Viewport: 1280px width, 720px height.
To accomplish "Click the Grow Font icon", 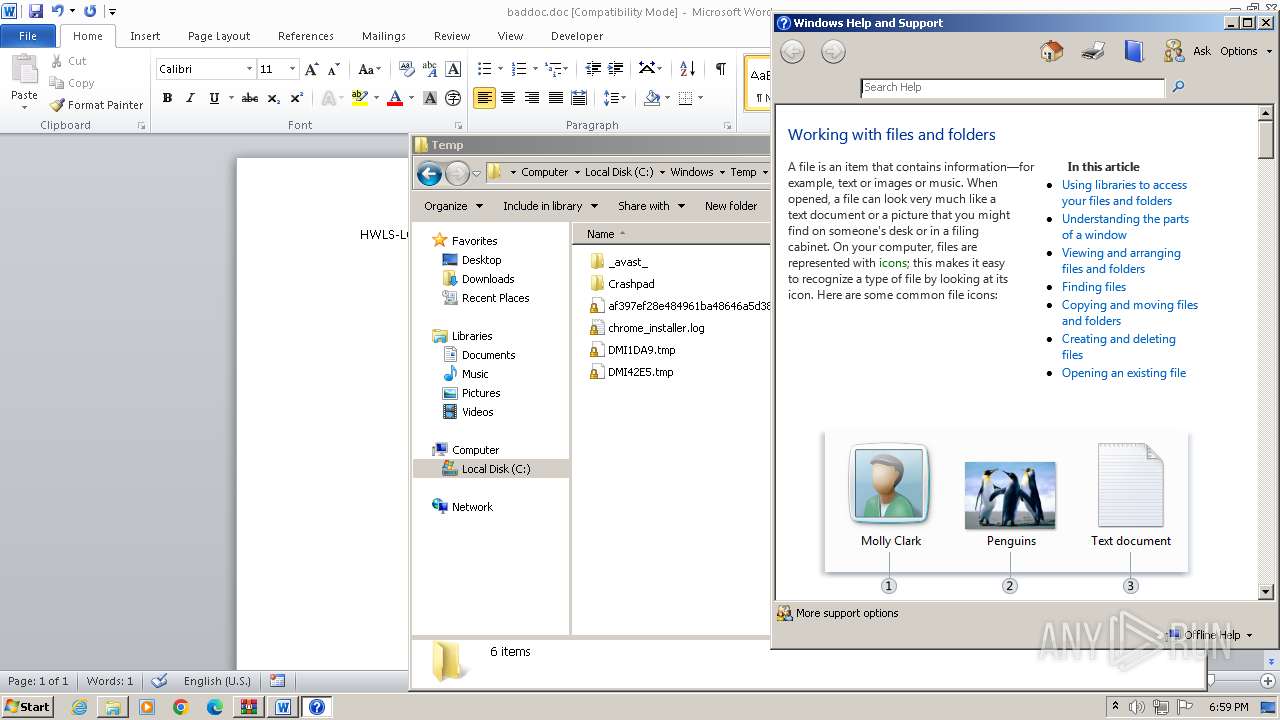I will pos(311,69).
